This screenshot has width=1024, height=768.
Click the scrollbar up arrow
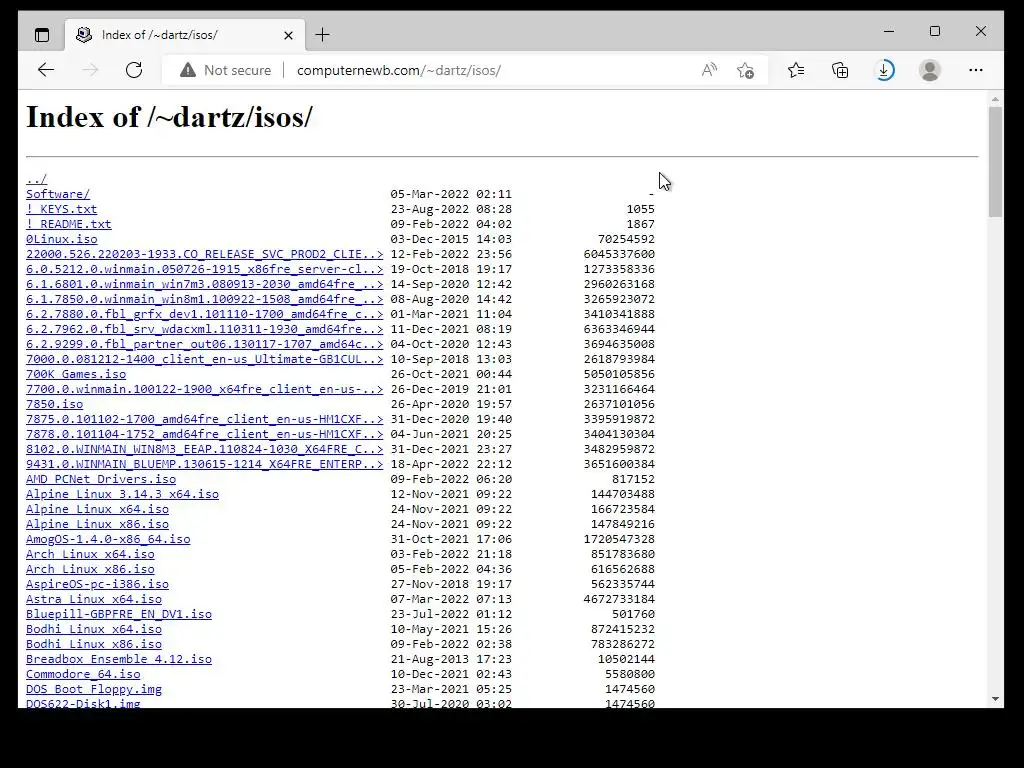[995, 99]
